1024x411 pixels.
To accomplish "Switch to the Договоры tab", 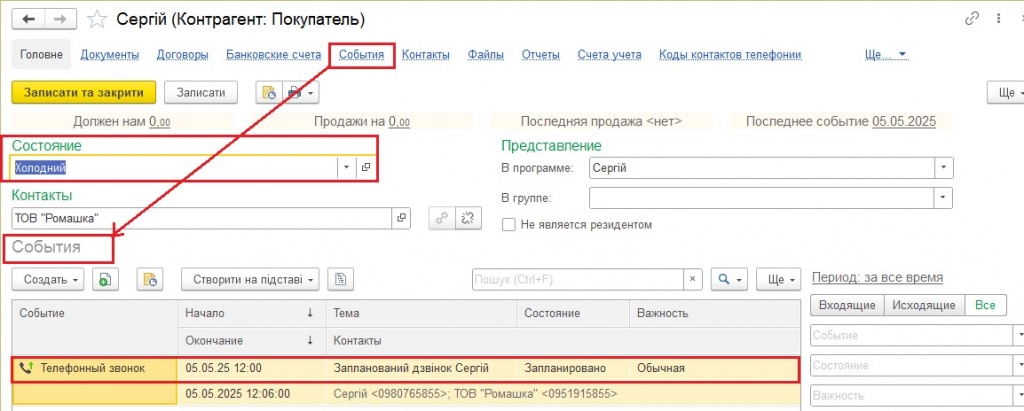I will point(182,55).
